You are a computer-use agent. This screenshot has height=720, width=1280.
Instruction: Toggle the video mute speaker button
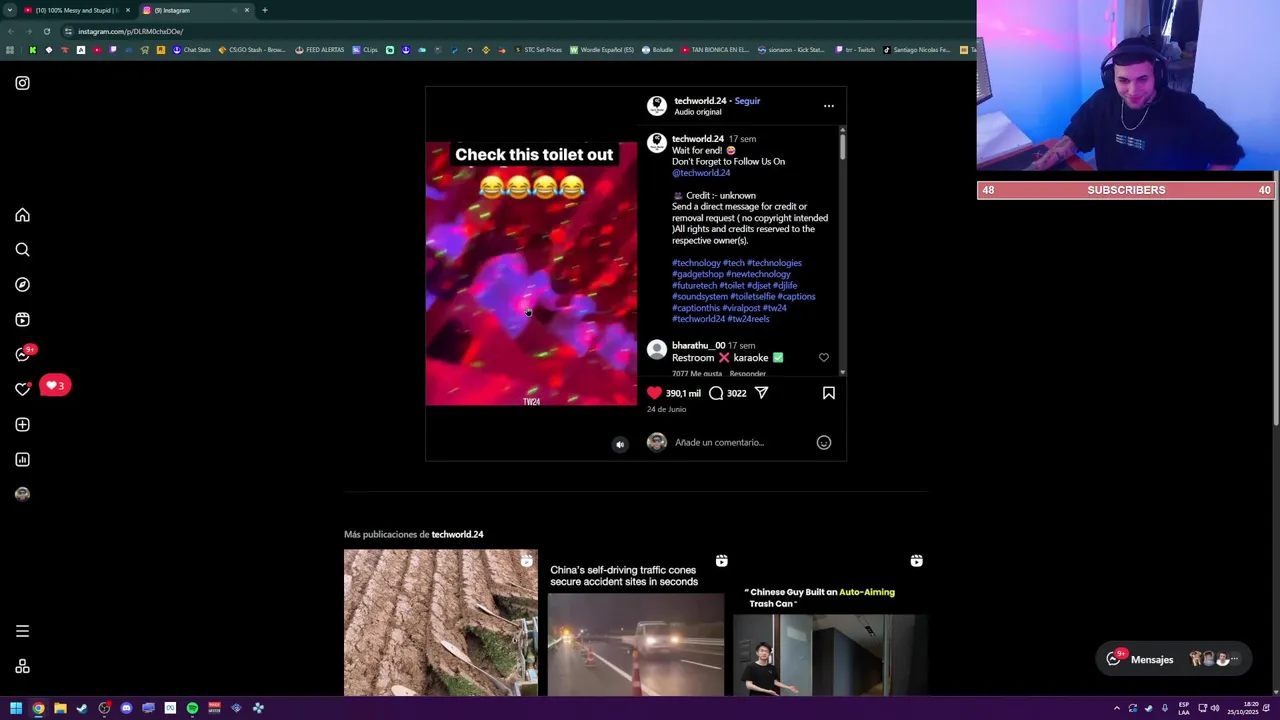point(620,445)
